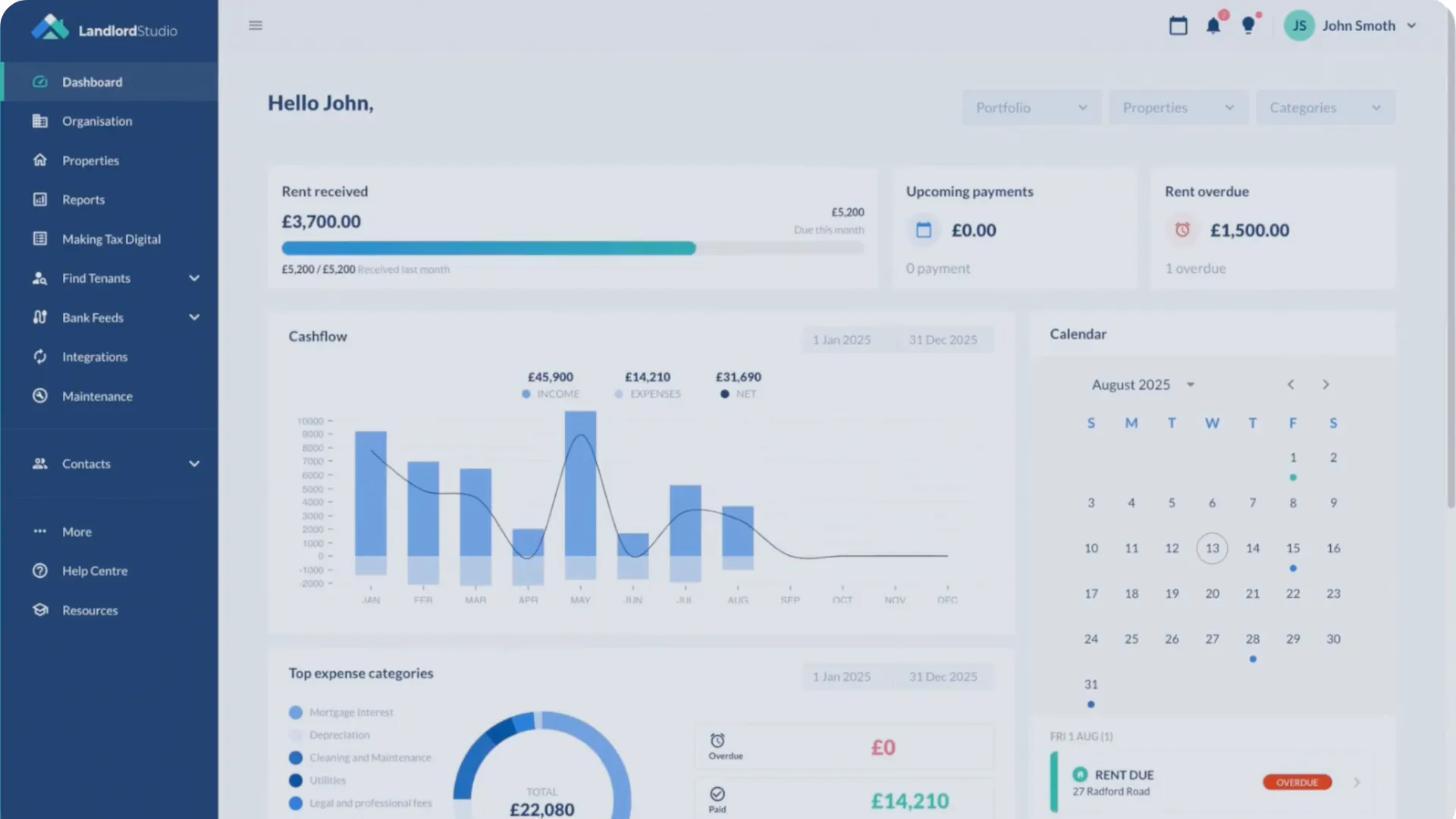Open Making Tax Digital in sidebar
This screenshot has width=1456, height=819.
pos(111,239)
